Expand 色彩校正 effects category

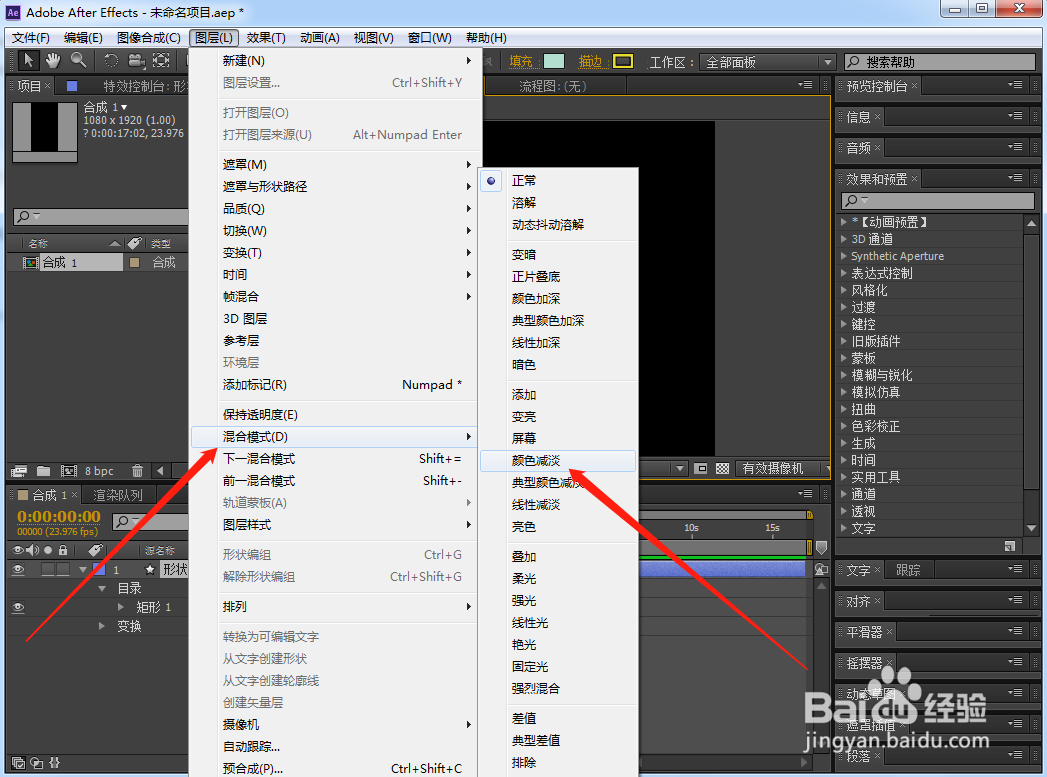[843, 426]
